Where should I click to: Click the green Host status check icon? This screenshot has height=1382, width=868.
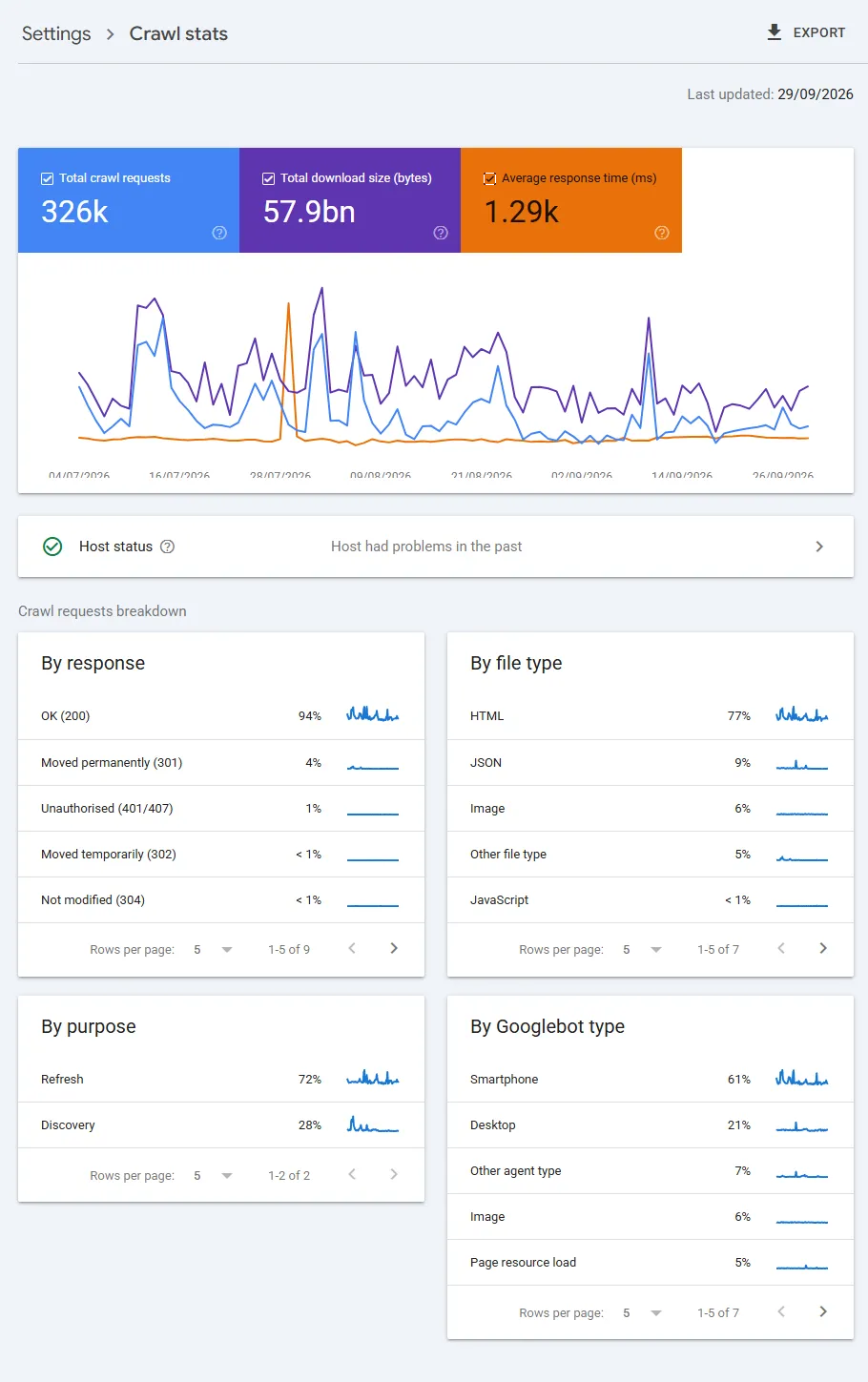coord(52,547)
